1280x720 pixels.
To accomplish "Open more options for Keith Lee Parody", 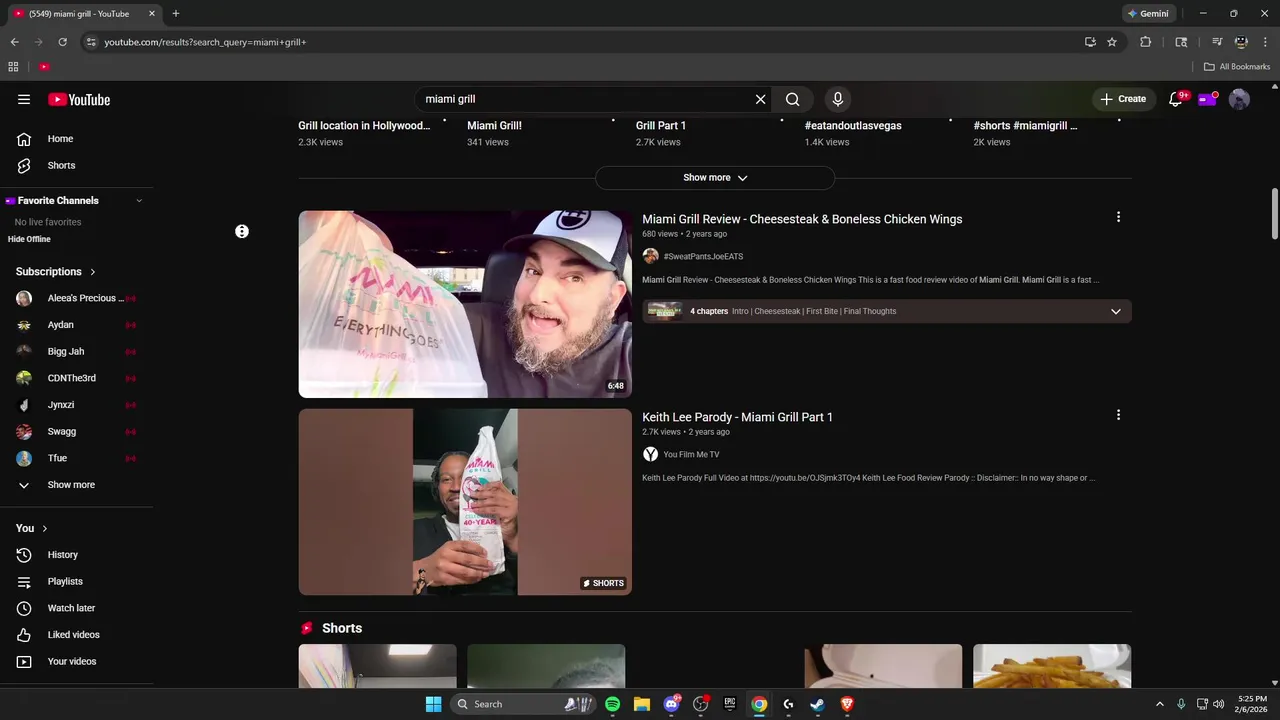I will coord(1118,415).
